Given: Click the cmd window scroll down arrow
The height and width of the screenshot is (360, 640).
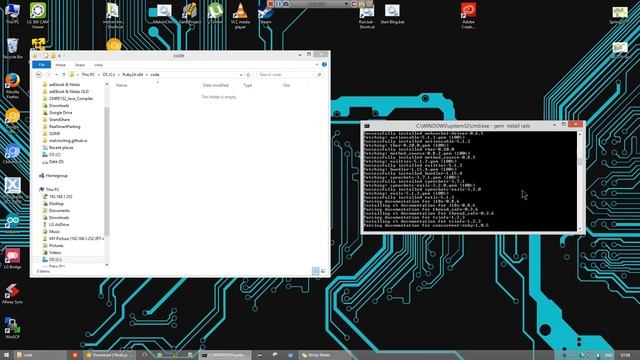Looking at the screenshot, I should click(x=580, y=229).
